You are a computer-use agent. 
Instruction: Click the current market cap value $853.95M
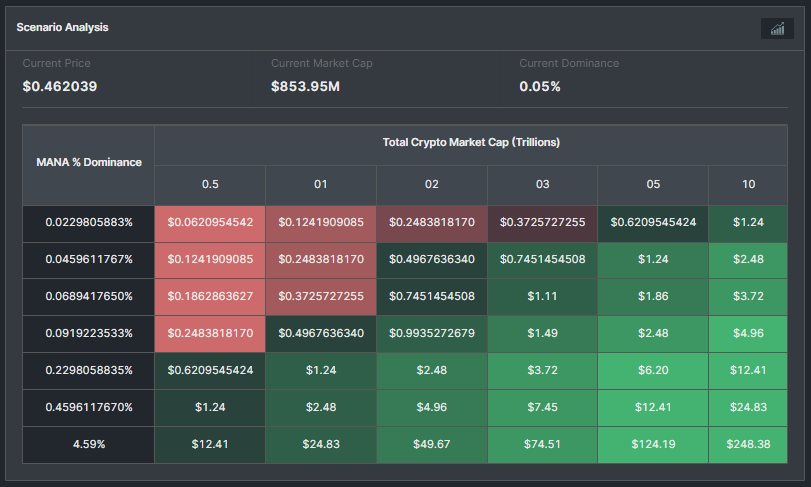coord(306,86)
